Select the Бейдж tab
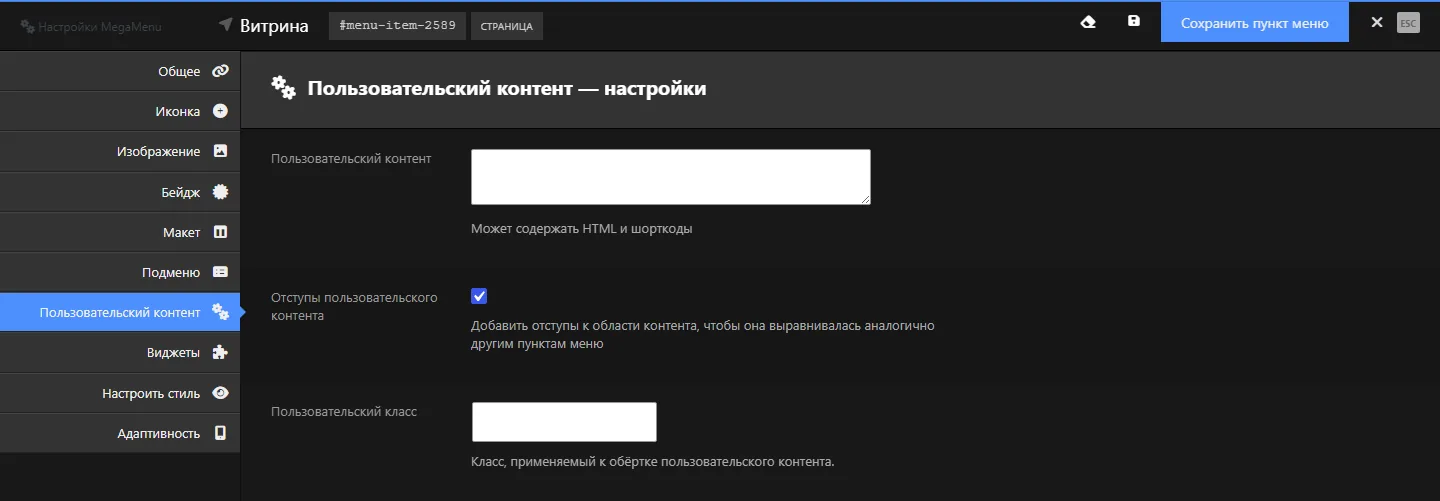This screenshot has width=1440, height=501. [x=120, y=192]
